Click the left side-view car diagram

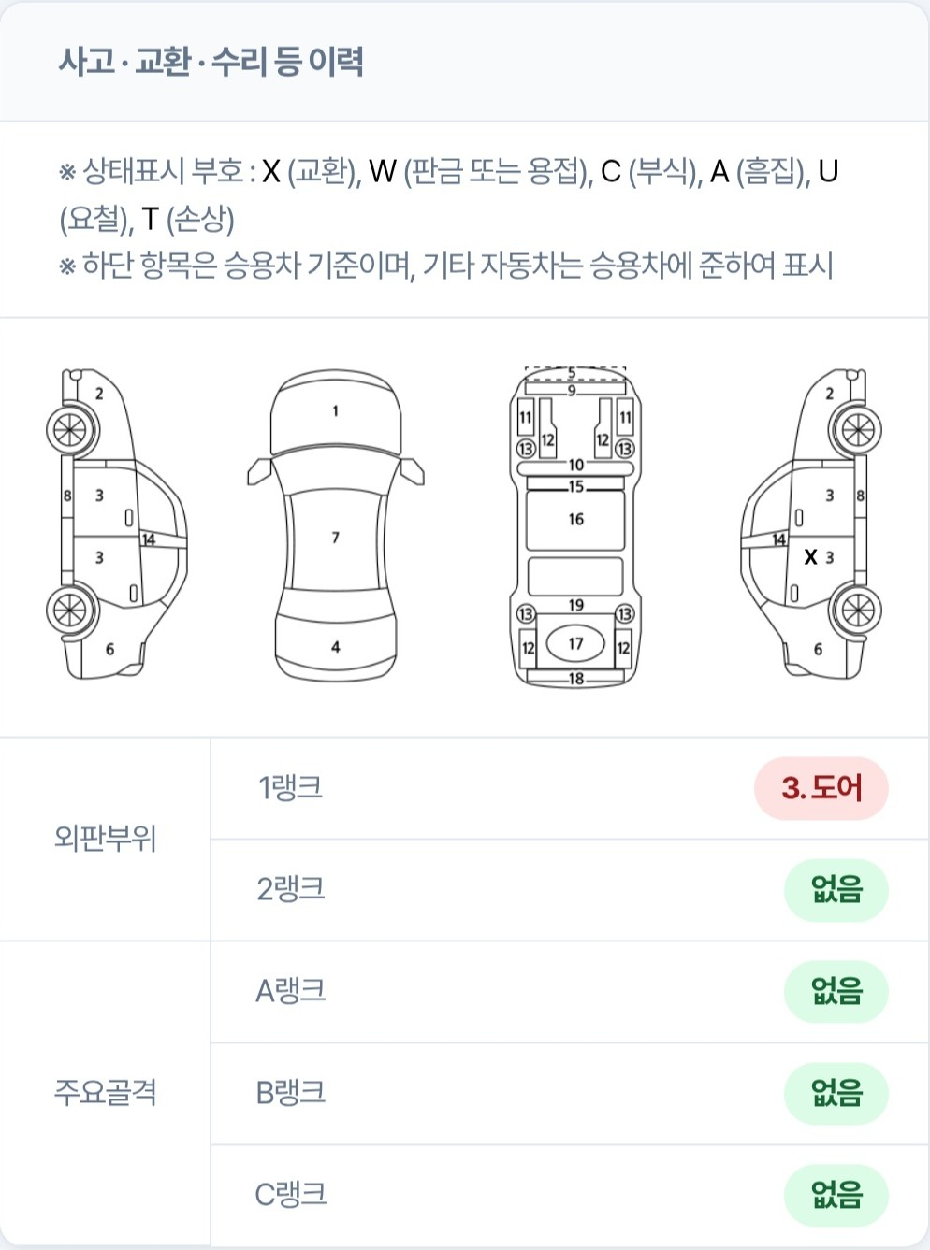pyautogui.click(x=118, y=526)
